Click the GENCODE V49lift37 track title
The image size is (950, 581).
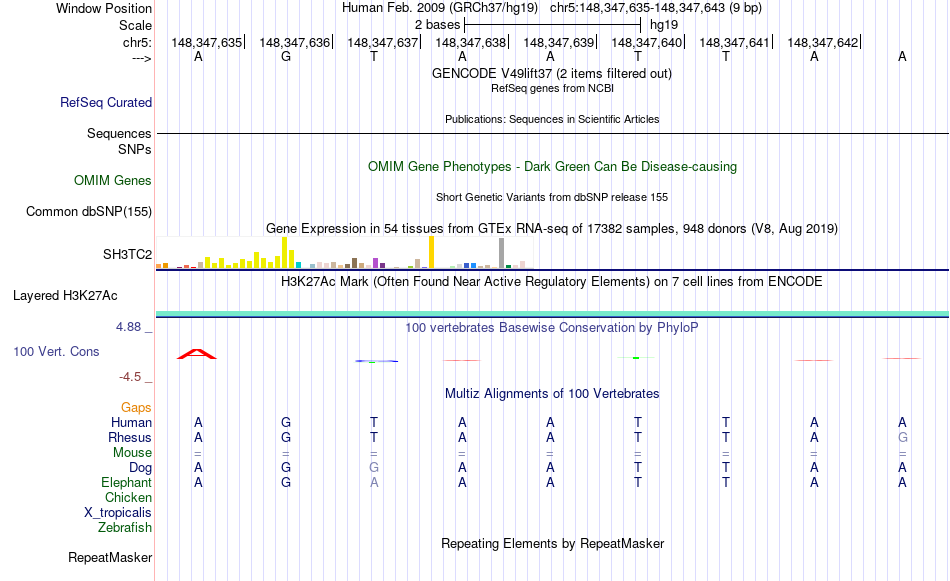(551, 73)
